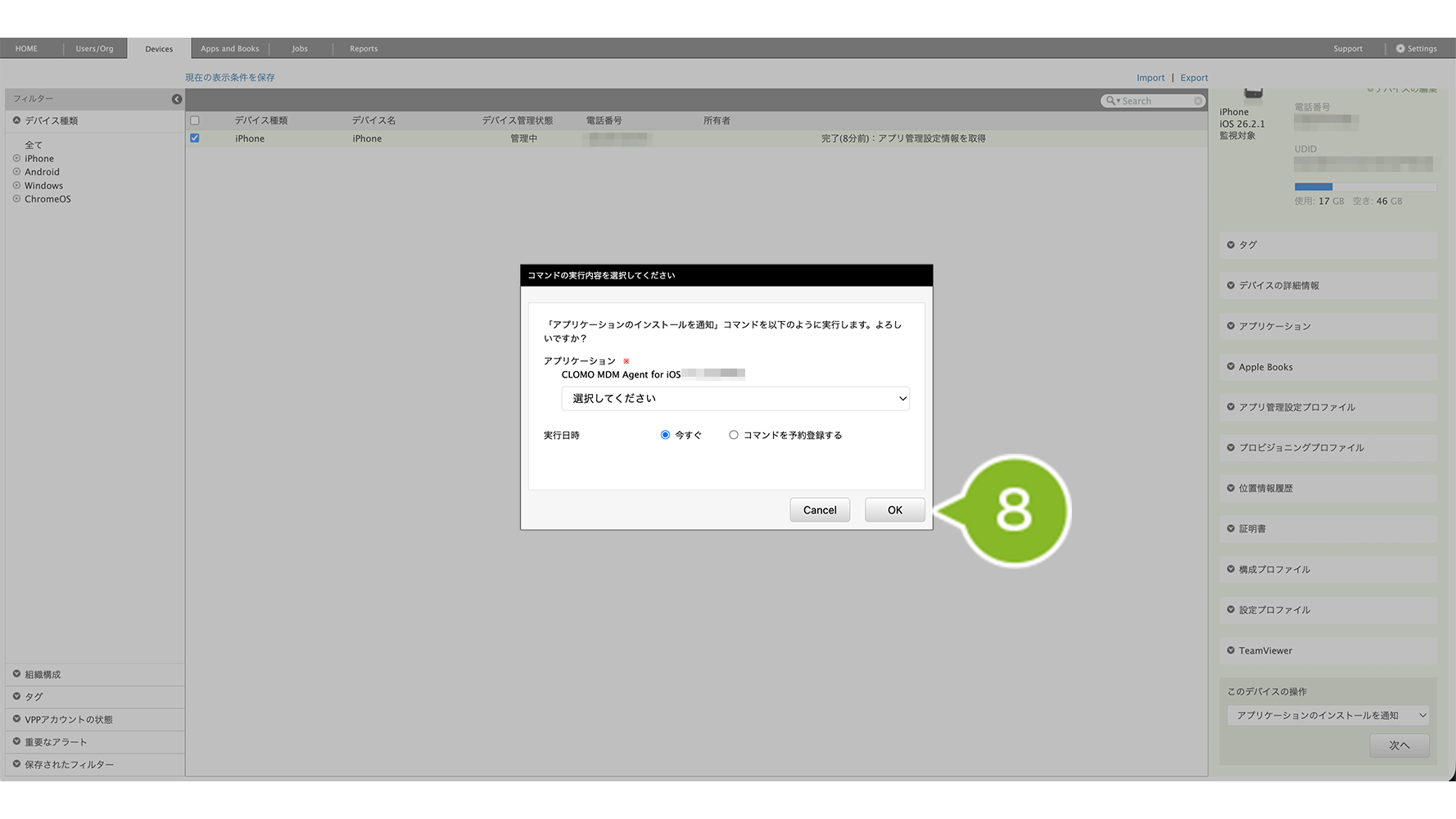Open the 選択してください application dropdown
Screen dimensions: 1456x819
tap(735, 399)
